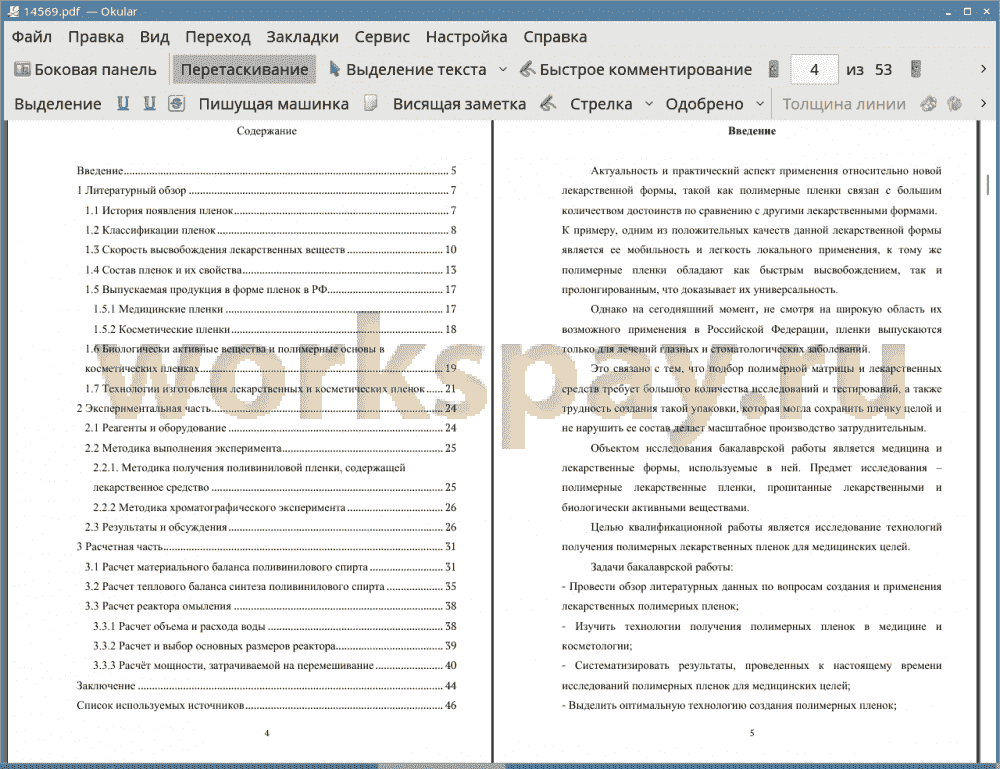The height and width of the screenshot is (769, 1000).
Task: Select the Пишущая машинка typewriter tool
Action: click(x=274, y=104)
